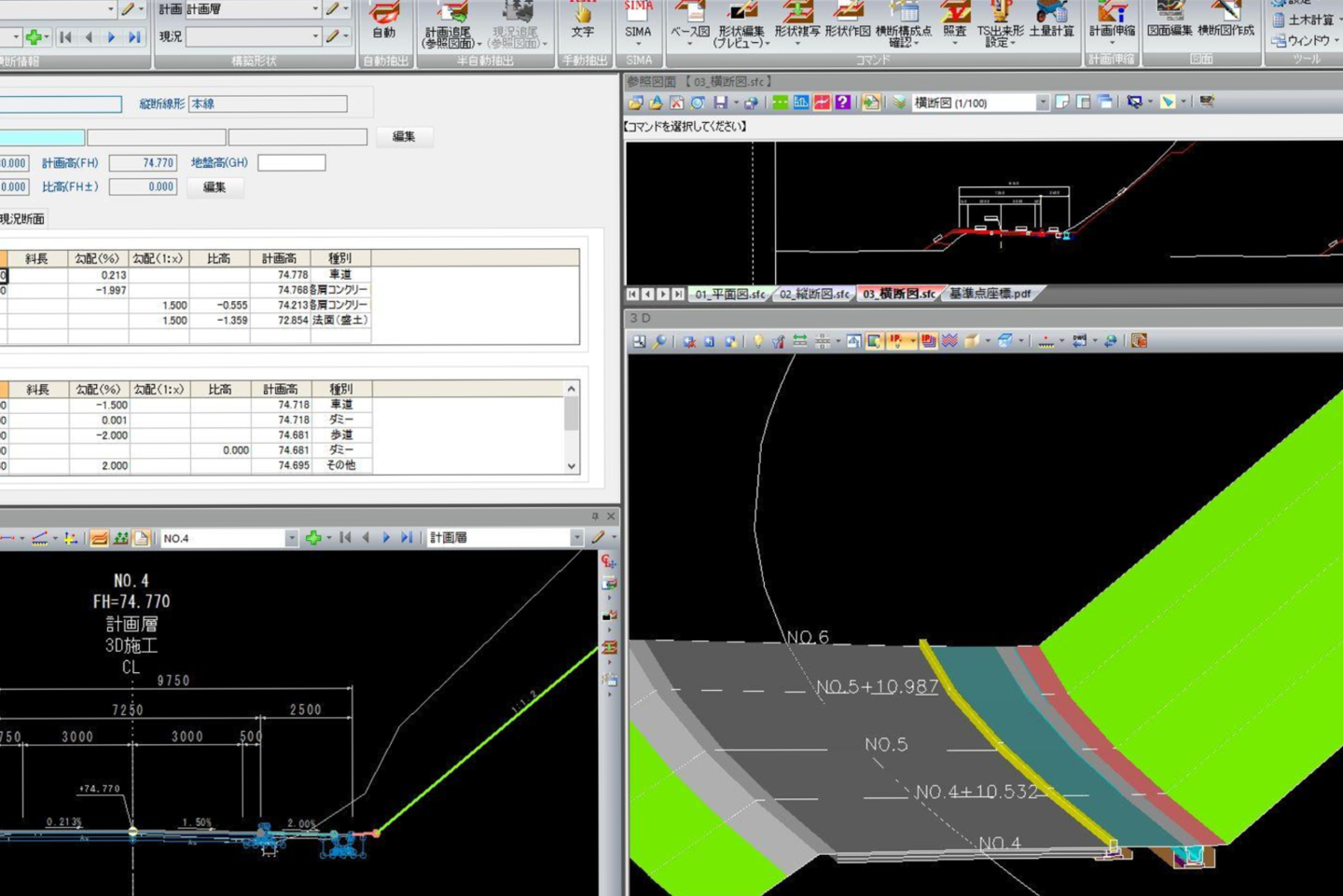Pin the cross-section panel with pushpin icon

point(595,516)
